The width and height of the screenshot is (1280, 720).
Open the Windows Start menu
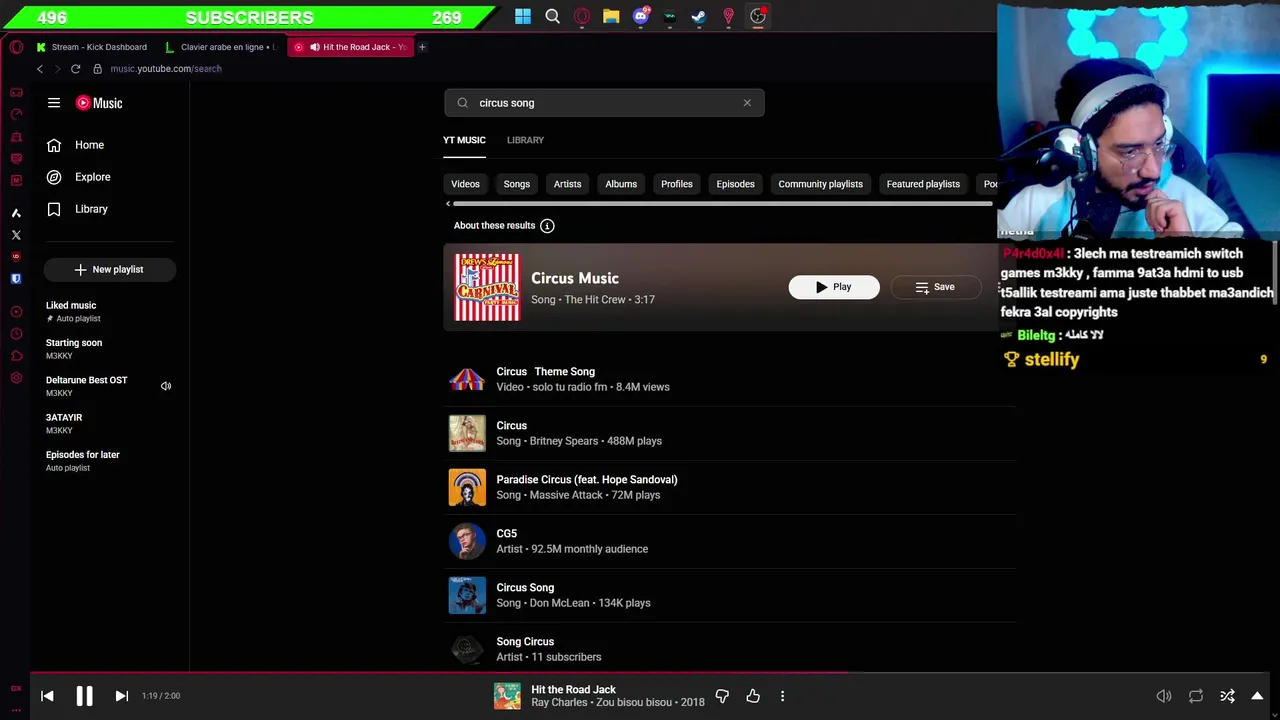tap(523, 16)
